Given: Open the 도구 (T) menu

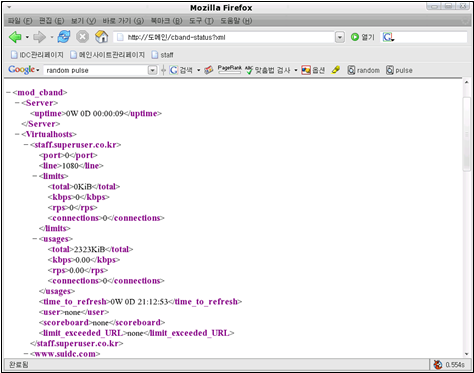Looking at the screenshot, I should coord(201,21).
